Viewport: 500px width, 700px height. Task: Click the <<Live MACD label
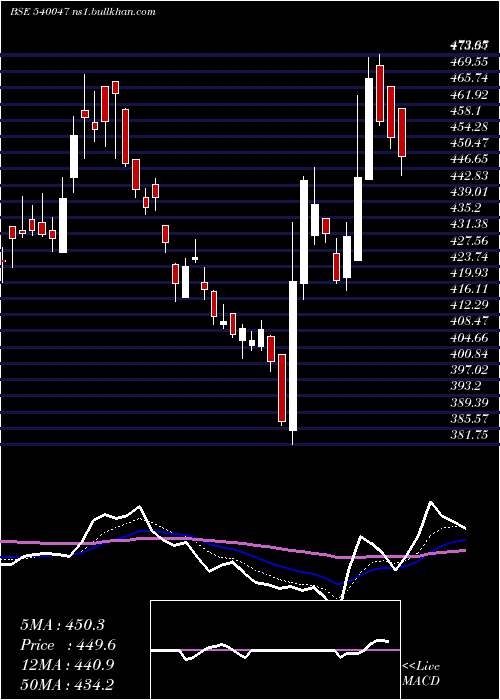pos(421,673)
